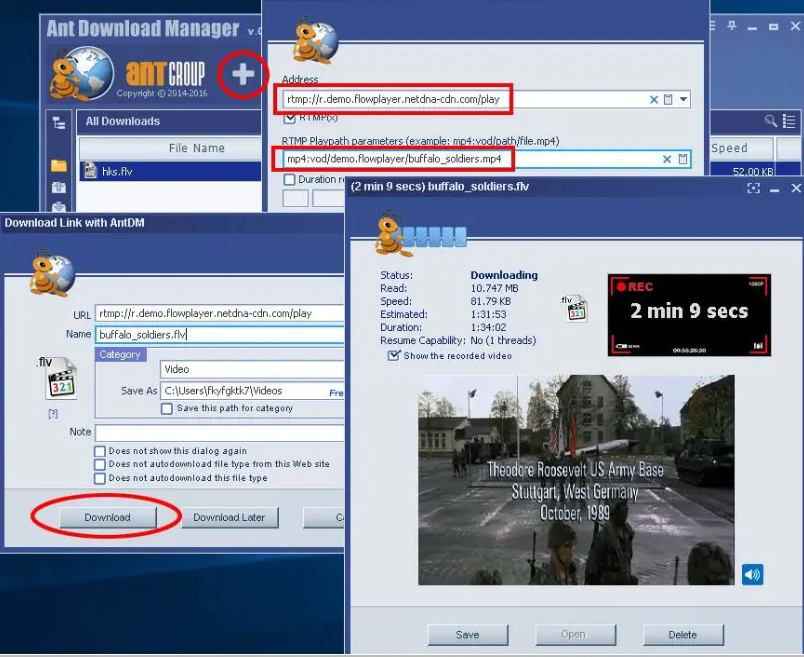
Task: Click the Download Later button
Action: coord(229,517)
